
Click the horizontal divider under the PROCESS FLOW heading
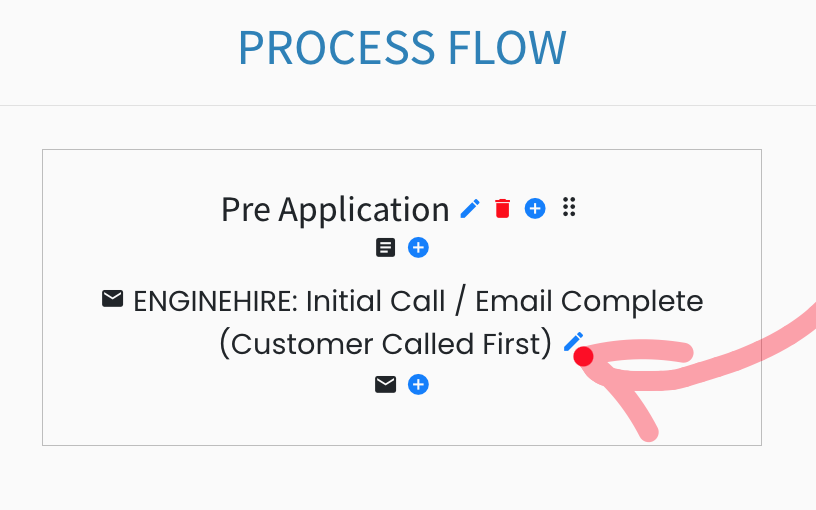click(x=408, y=106)
